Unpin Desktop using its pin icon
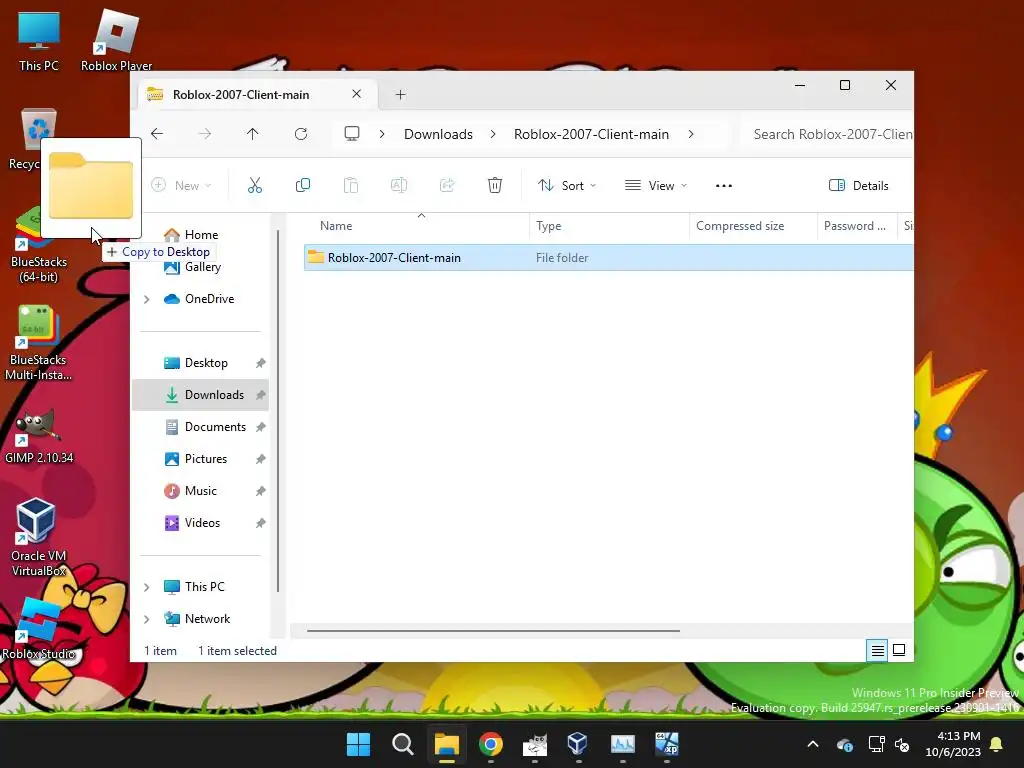Viewport: 1024px width, 768px height. (261, 363)
